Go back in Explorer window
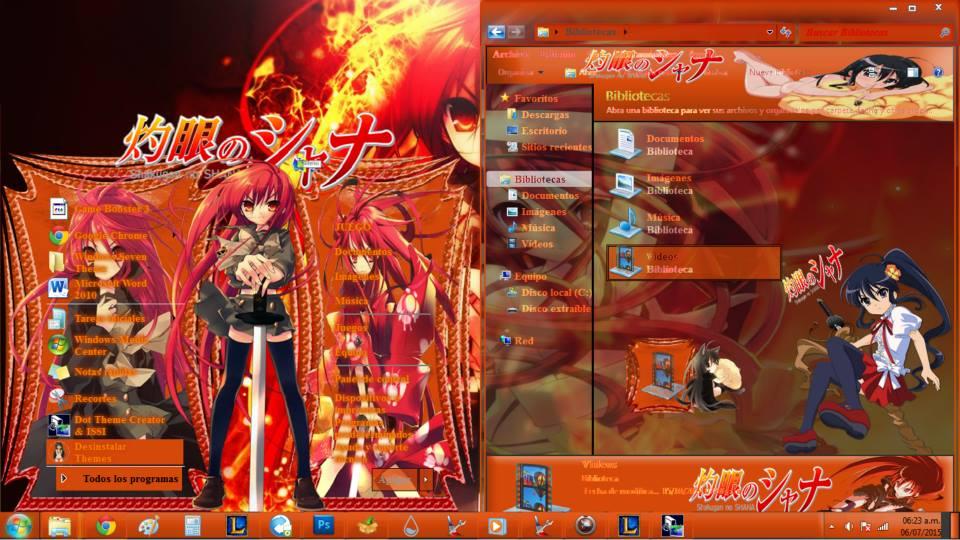The image size is (960, 540). 497,32
